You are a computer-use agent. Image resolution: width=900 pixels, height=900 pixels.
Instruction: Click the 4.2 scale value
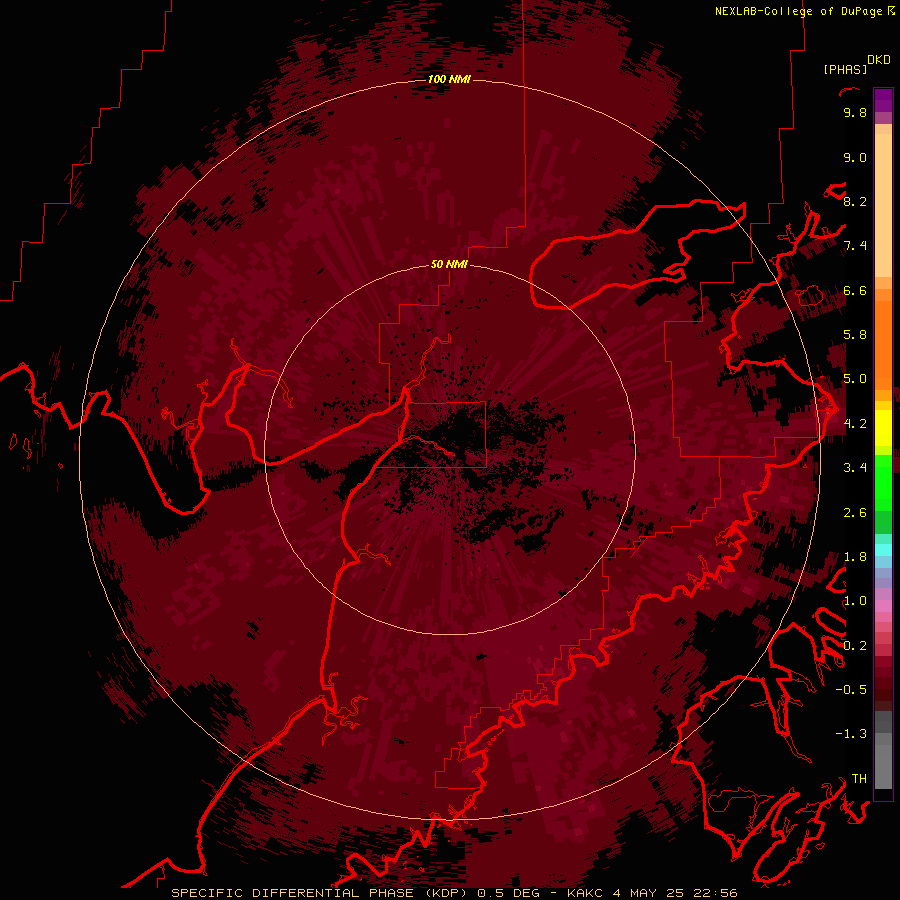(x=855, y=424)
